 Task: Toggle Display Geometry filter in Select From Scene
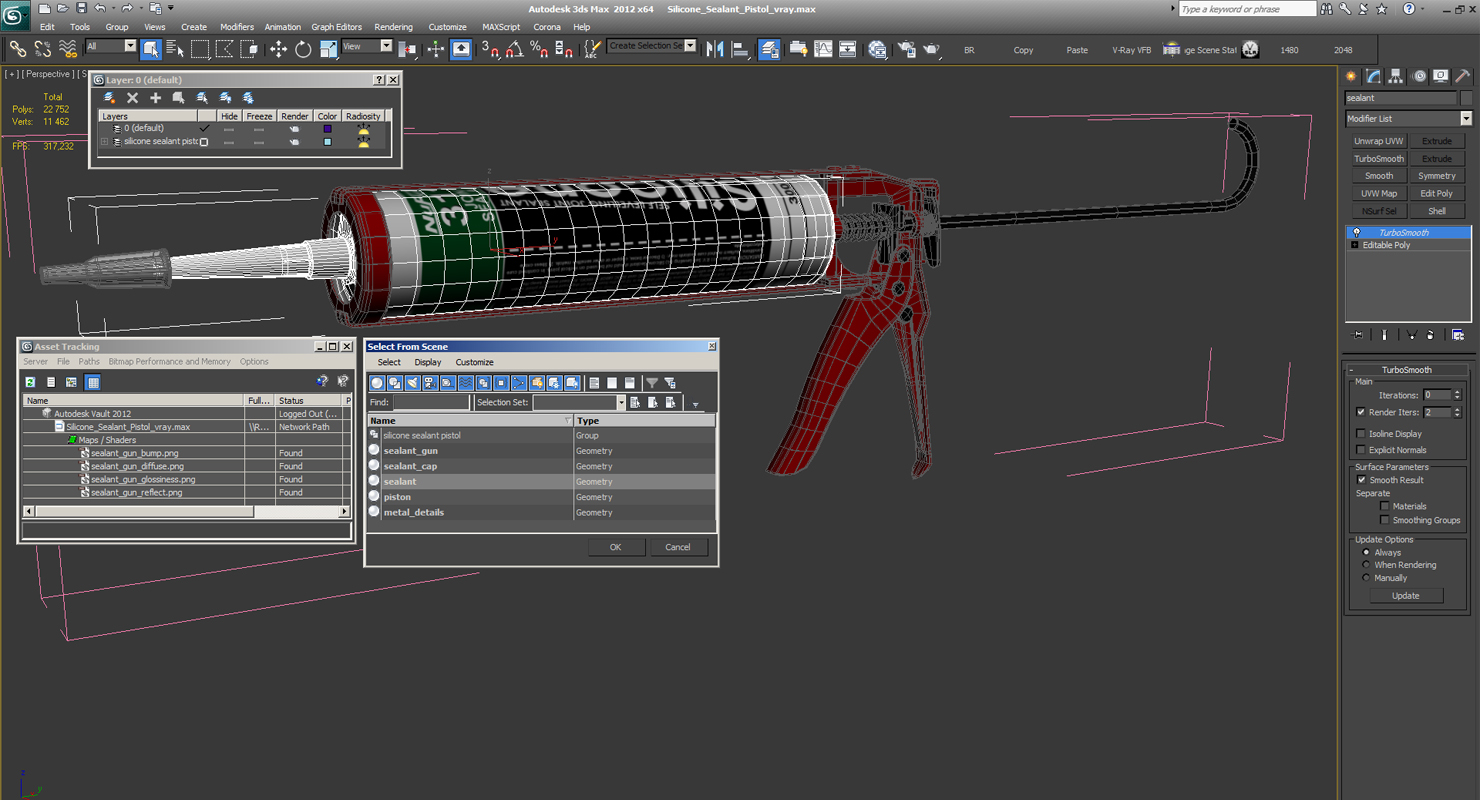click(x=377, y=383)
